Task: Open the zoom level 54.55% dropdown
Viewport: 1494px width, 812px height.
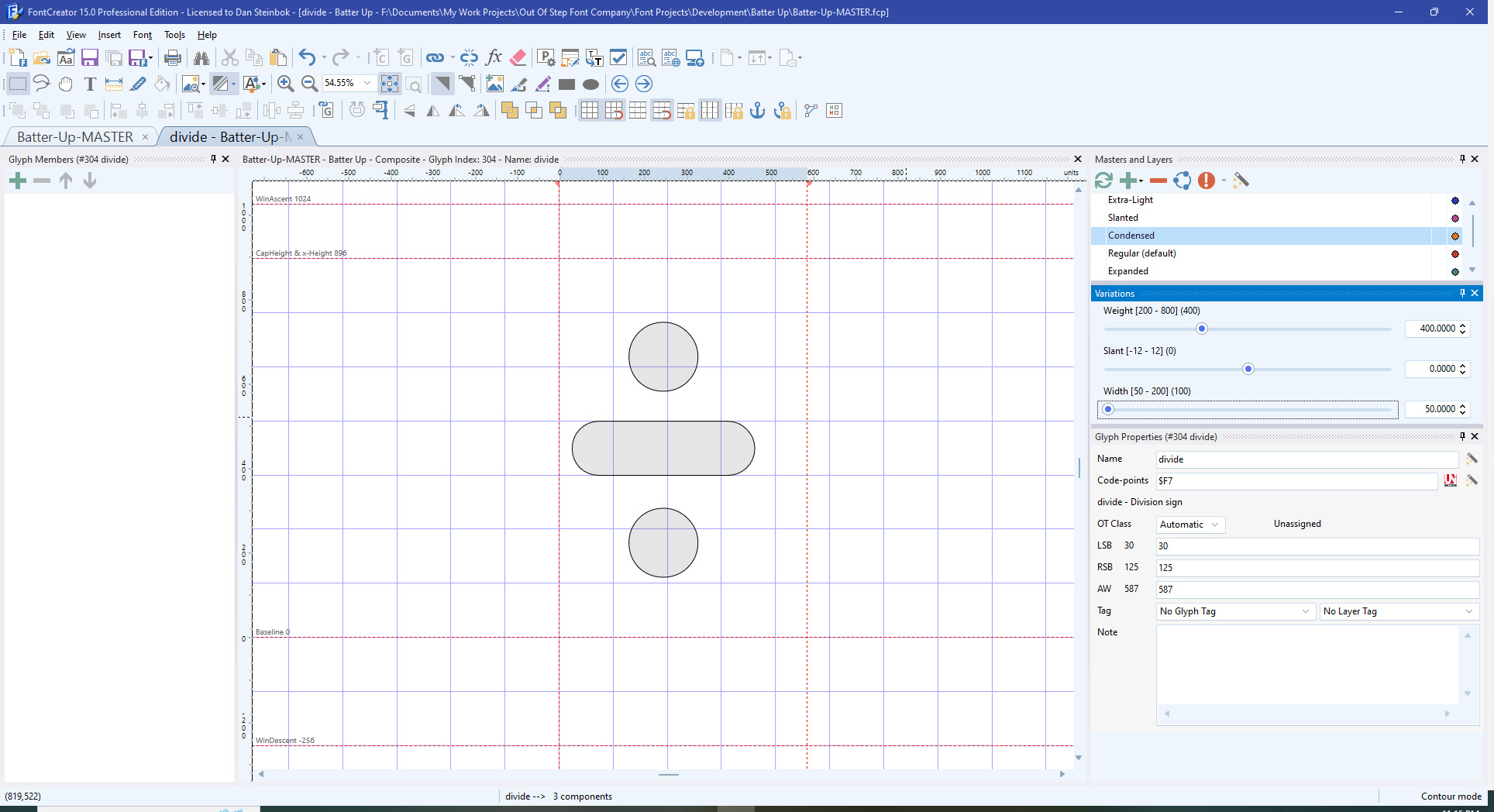Action: click(x=367, y=84)
